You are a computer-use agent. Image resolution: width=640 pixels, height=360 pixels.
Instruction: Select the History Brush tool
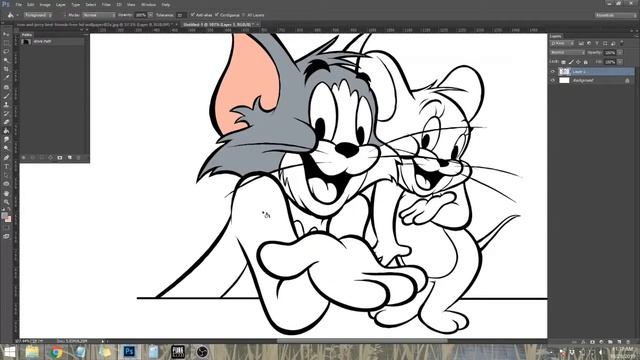(x=6, y=113)
